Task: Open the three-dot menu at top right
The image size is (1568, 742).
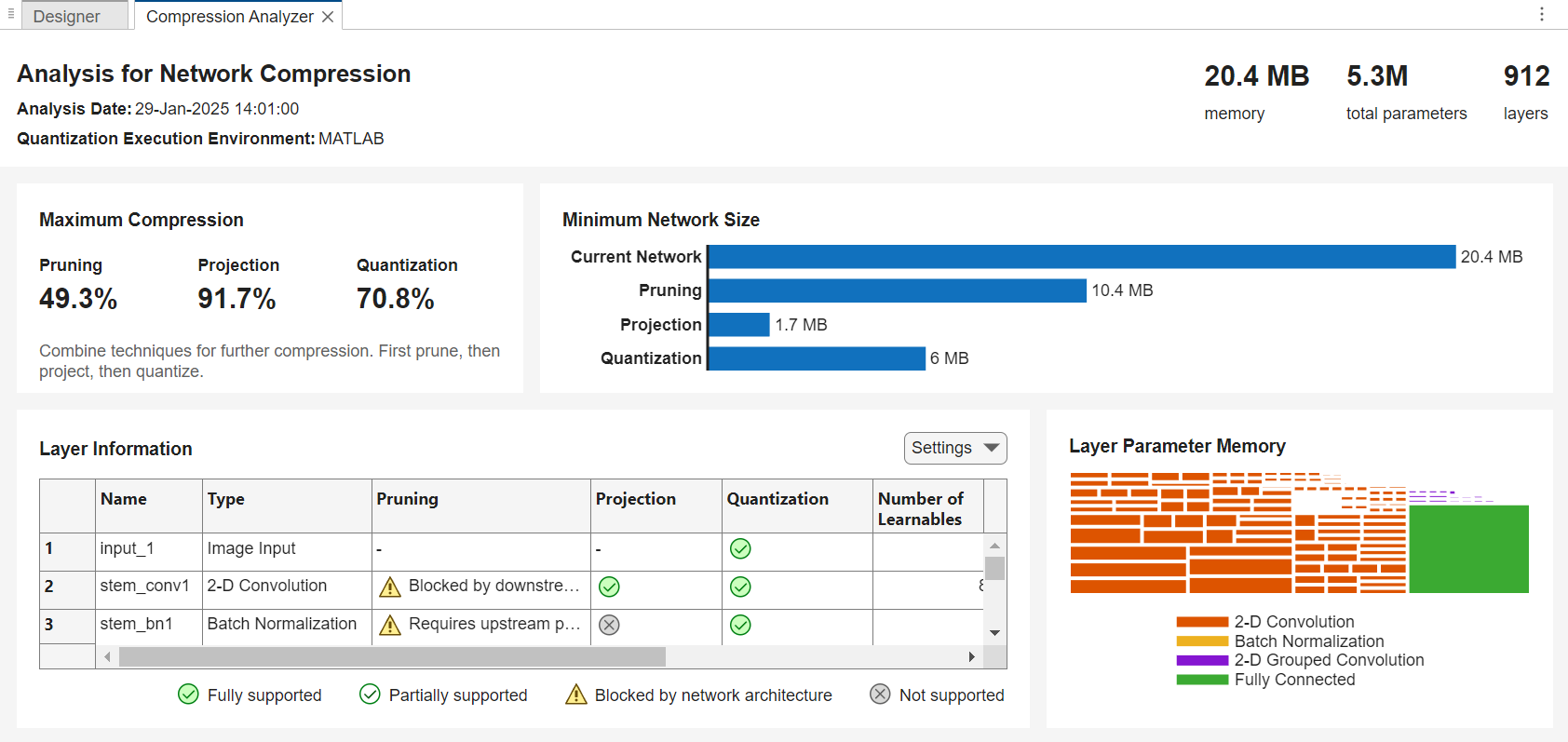Action: click(1542, 14)
